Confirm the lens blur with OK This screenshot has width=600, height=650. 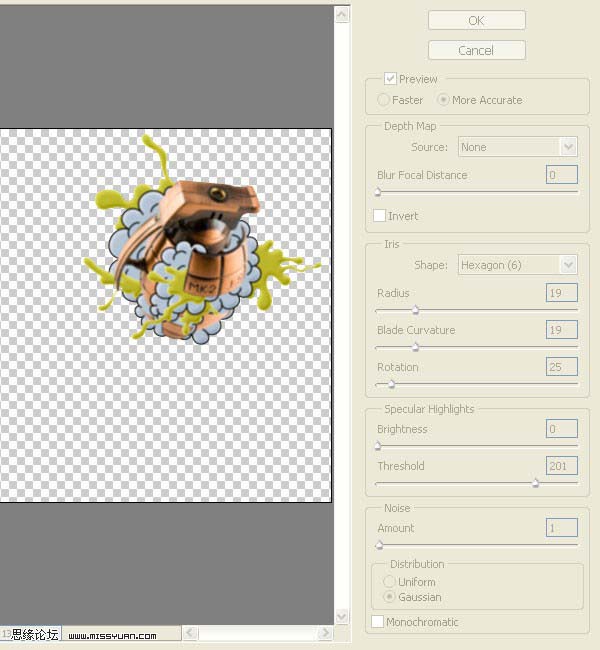pyautogui.click(x=476, y=20)
